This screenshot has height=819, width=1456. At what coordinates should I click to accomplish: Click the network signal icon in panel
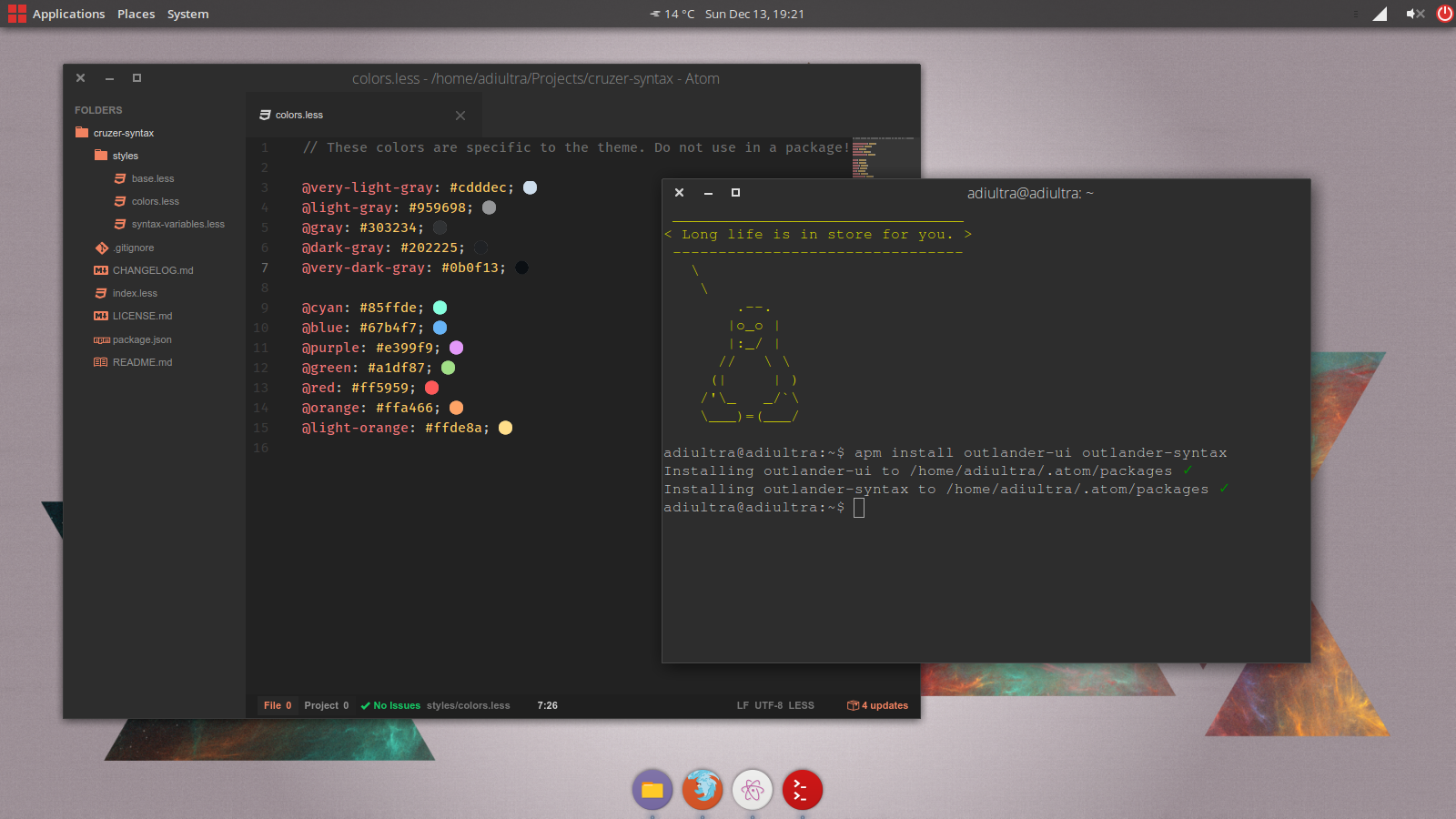pyautogui.click(x=1380, y=14)
